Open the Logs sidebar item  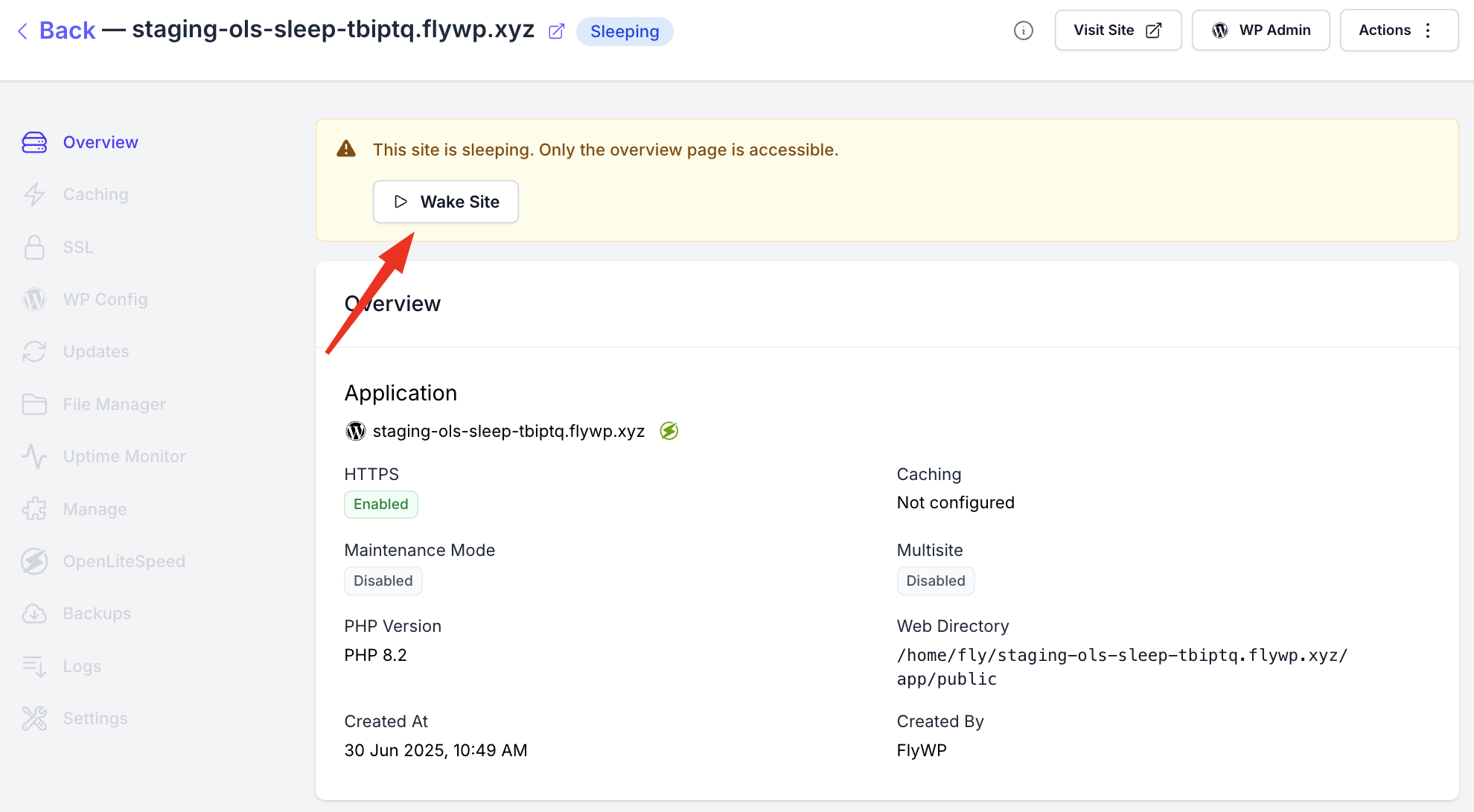click(82, 666)
